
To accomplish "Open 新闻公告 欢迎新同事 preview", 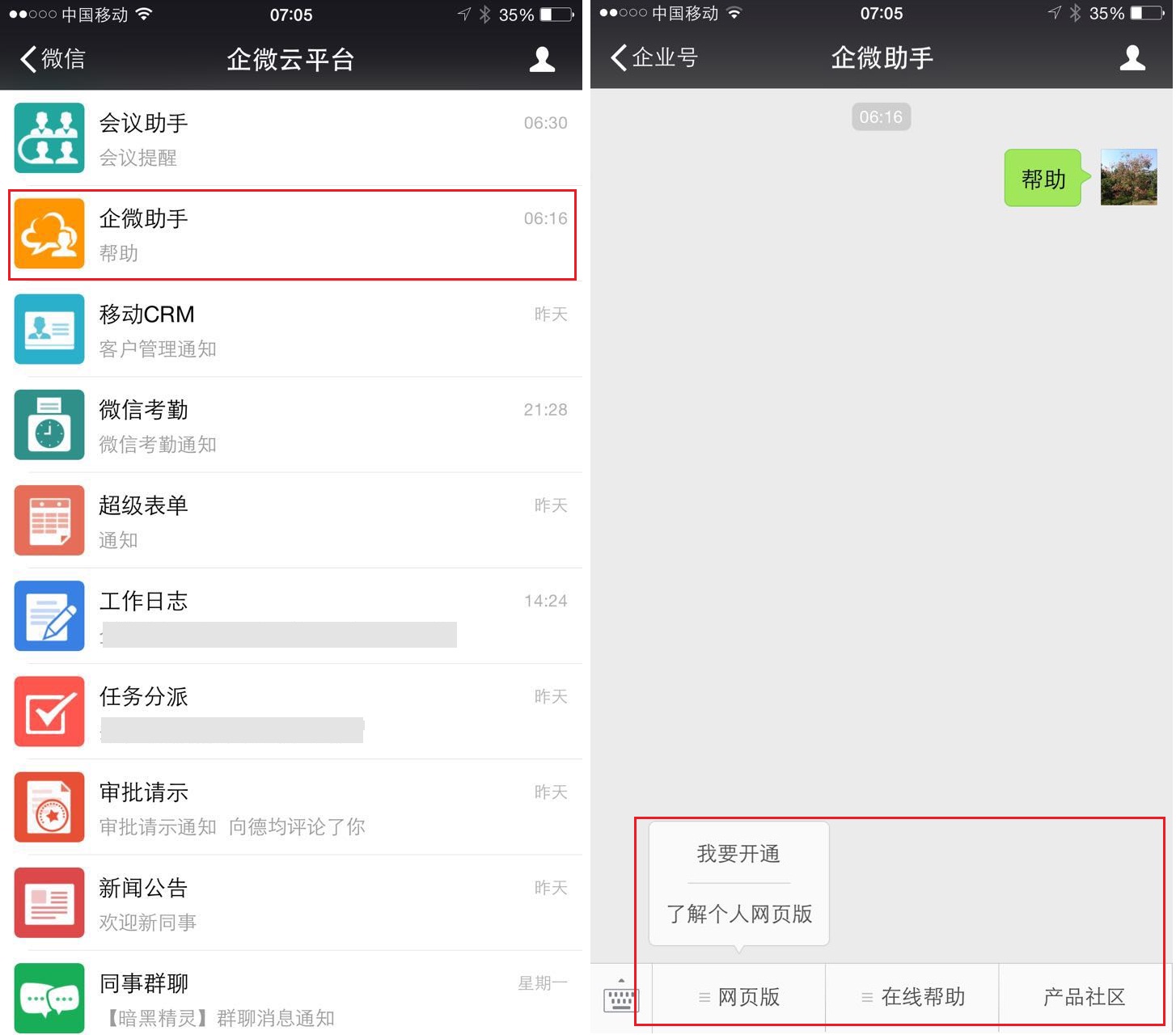I will [148, 923].
